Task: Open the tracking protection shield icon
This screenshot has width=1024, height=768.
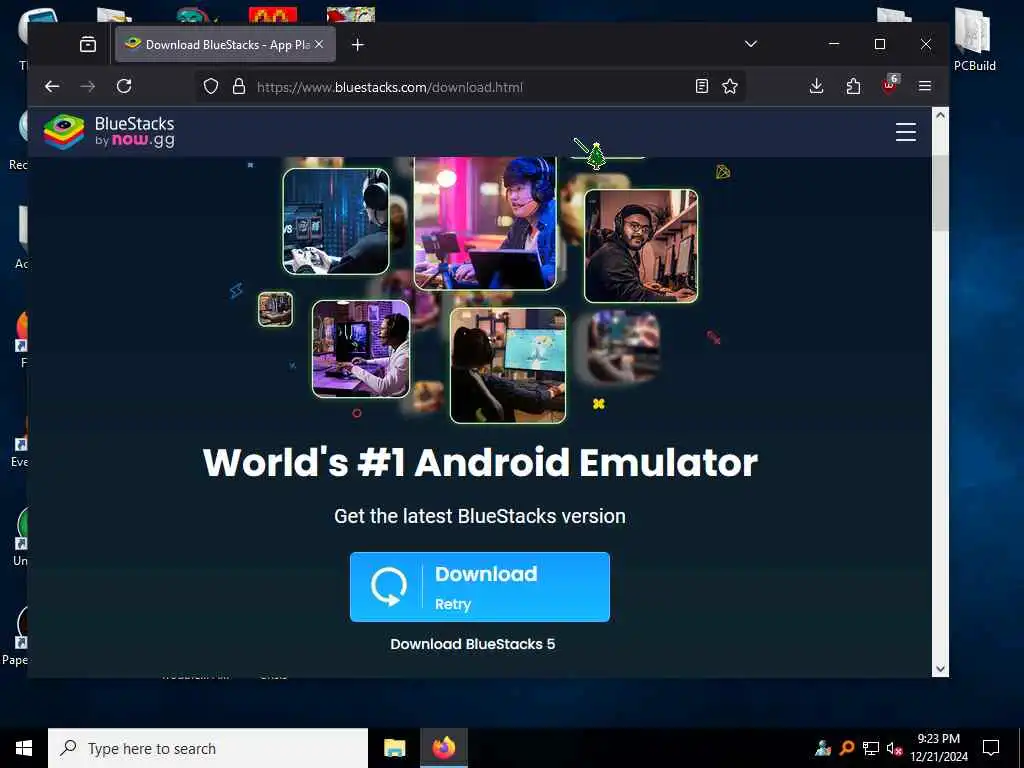Action: [x=211, y=86]
